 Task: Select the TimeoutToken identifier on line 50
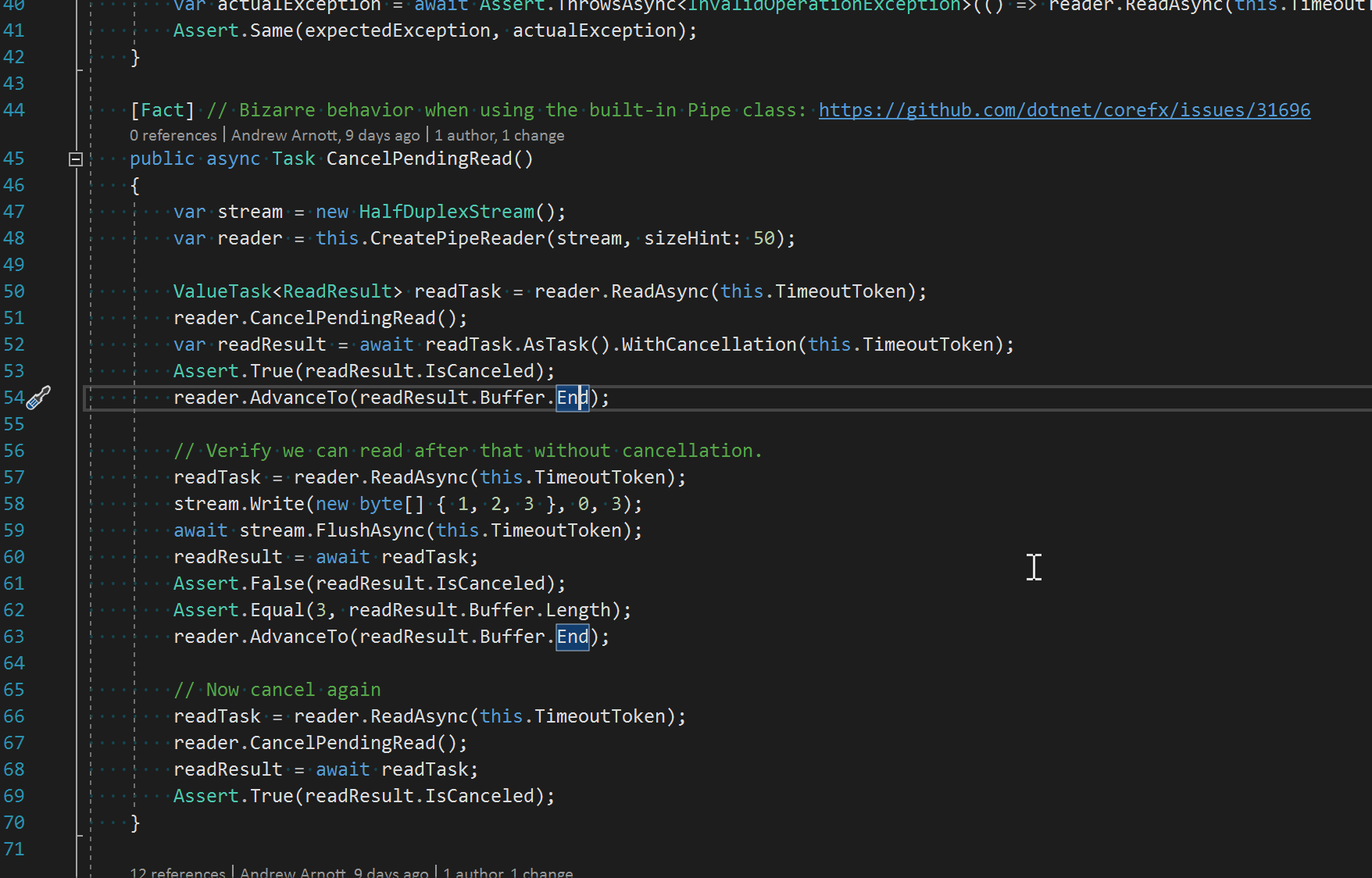pyautogui.click(x=840, y=291)
